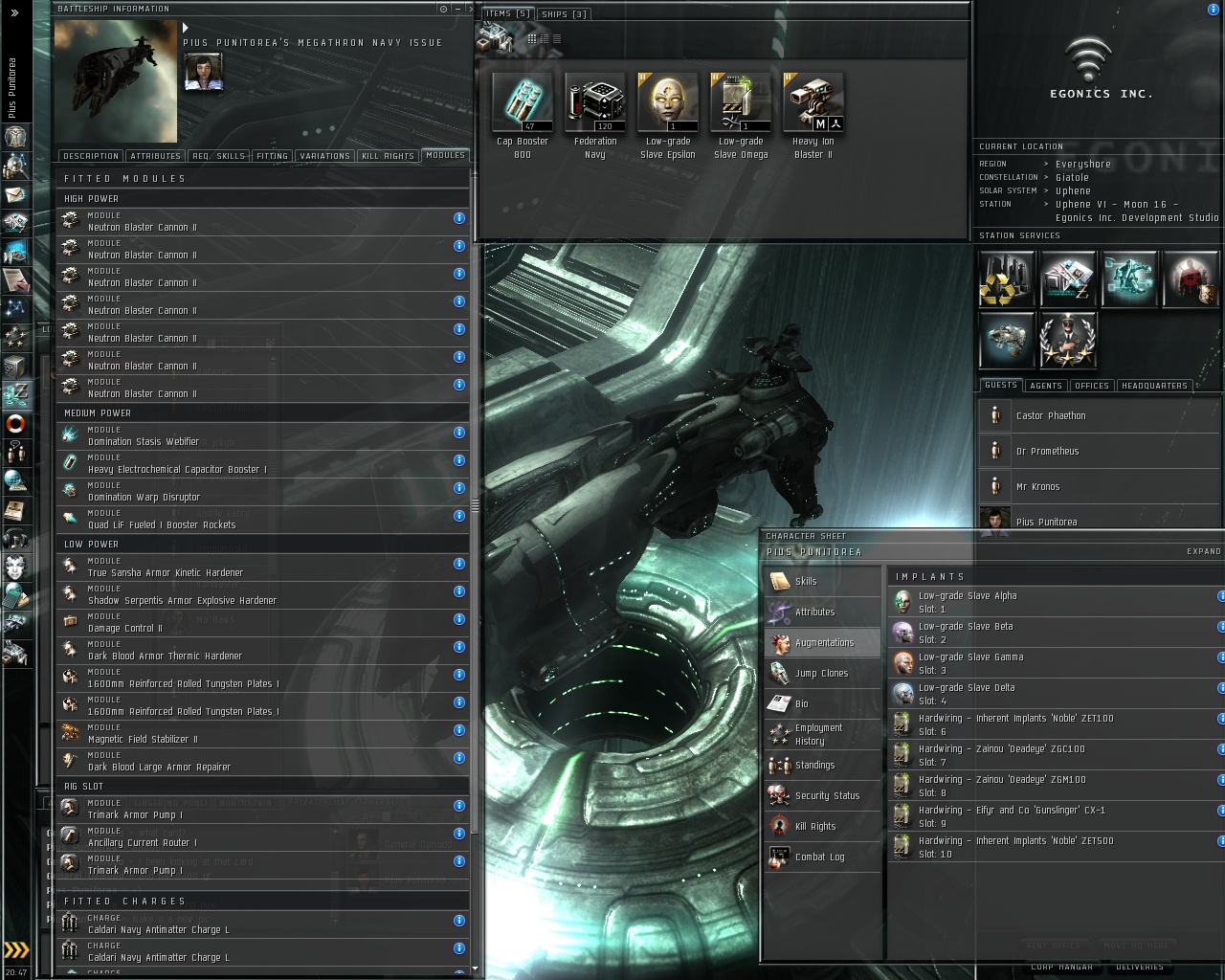1225x980 pixels.
Task: Select the Low-grade Slave Alpha implant row
Action: 1057,602
